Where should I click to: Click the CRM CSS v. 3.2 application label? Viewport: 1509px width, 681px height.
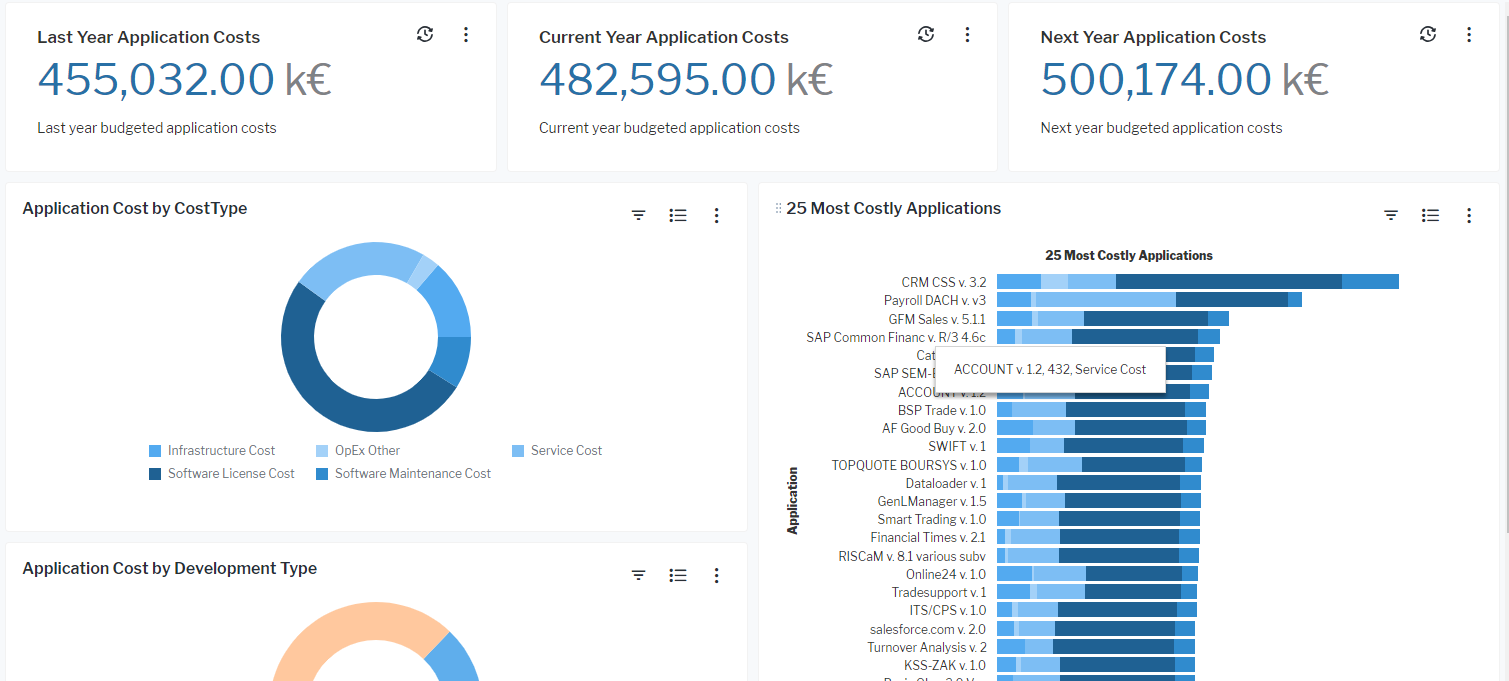(943, 283)
